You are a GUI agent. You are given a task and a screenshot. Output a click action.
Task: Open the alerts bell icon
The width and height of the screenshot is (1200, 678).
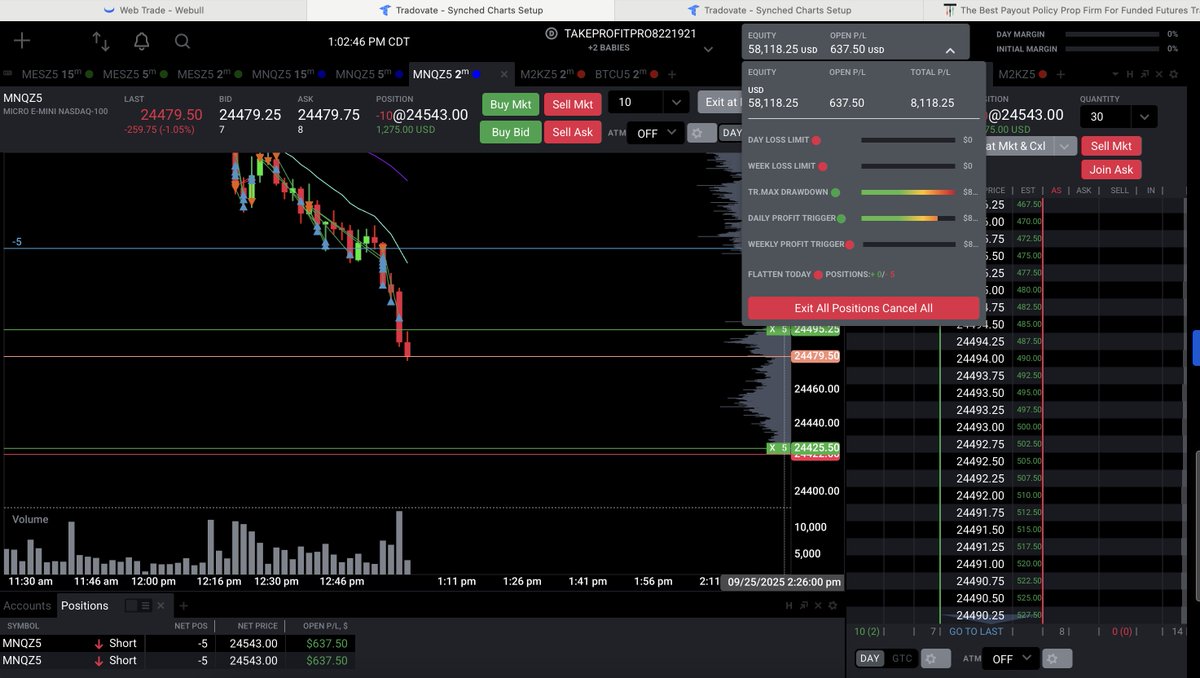pyautogui.click(x=139, y=42)
